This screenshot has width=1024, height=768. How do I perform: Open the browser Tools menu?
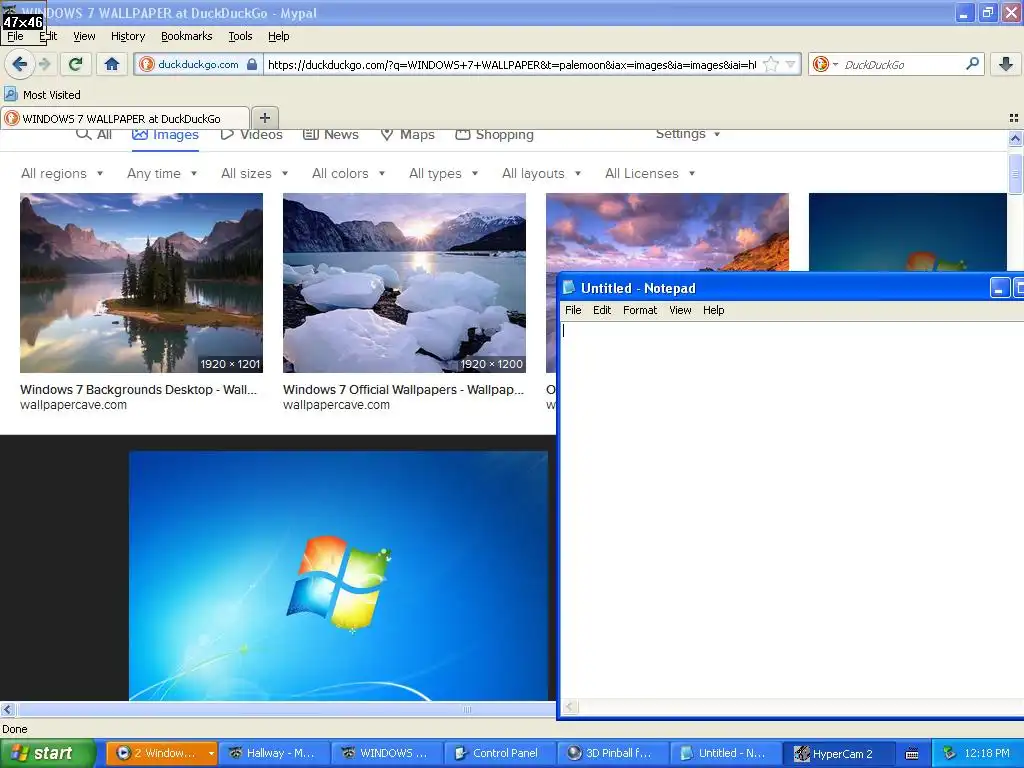(240, 36)
